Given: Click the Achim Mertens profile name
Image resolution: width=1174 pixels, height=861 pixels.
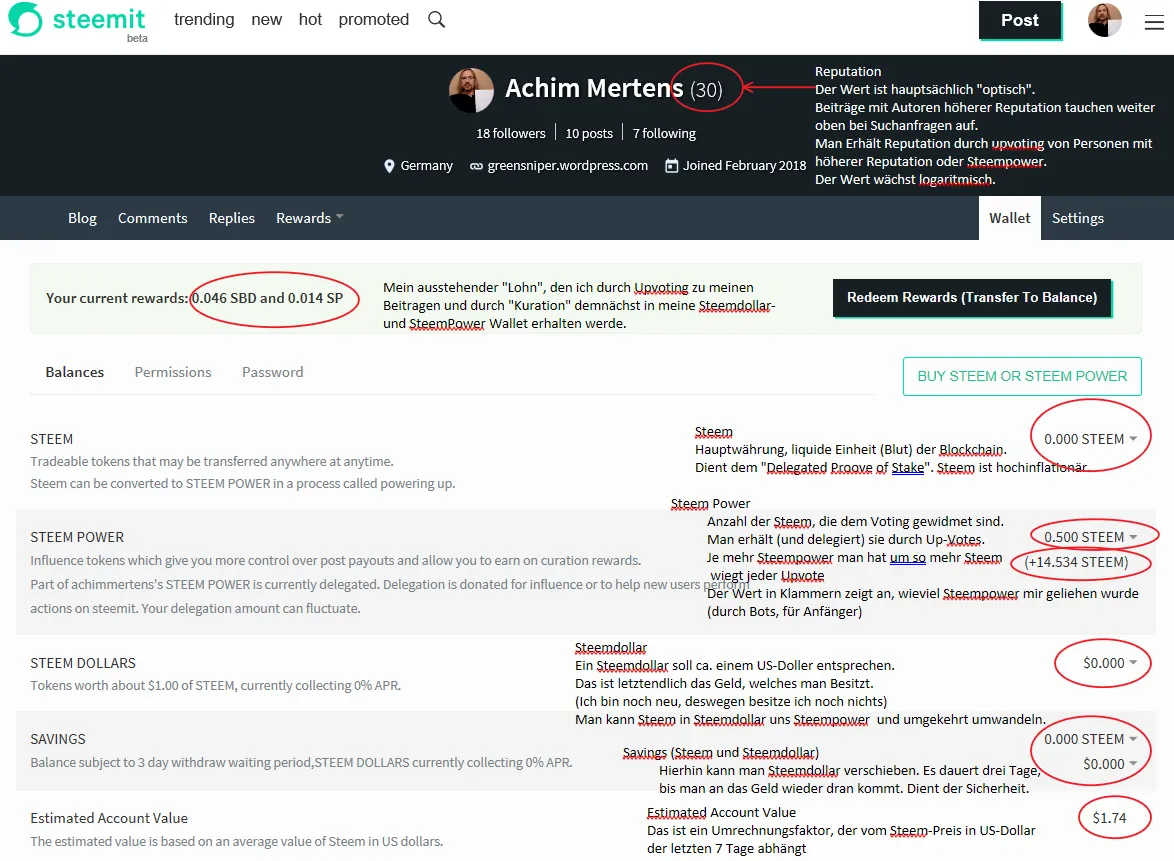Looking at the screenshot, I should pos(594,88).
